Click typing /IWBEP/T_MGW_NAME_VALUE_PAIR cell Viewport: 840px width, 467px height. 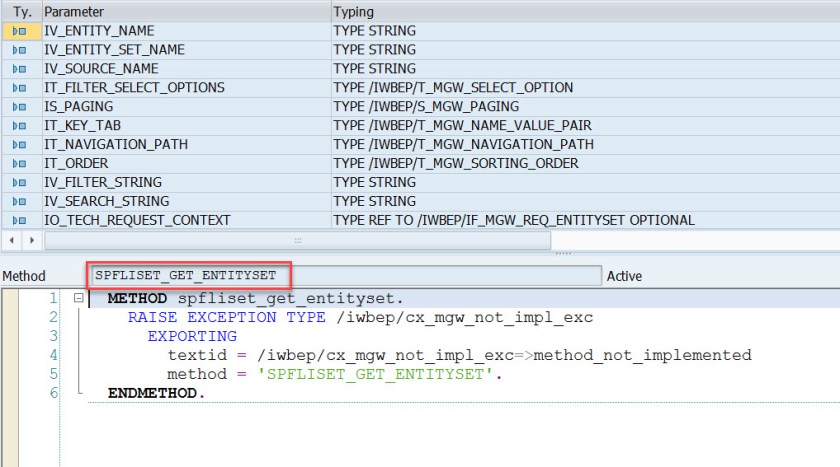586,126
